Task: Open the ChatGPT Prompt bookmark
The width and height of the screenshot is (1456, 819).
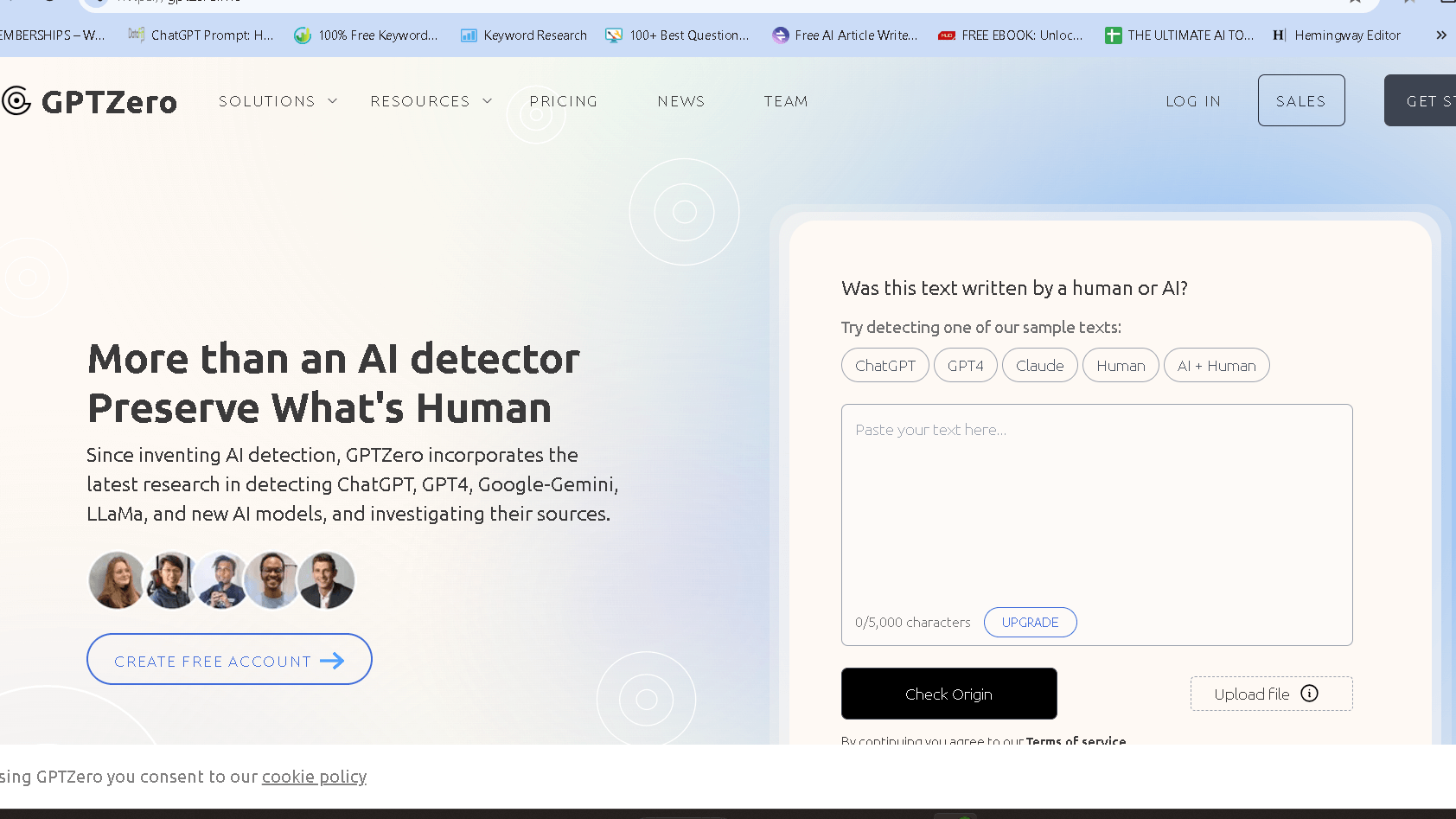Action: (x=201, y=35)
